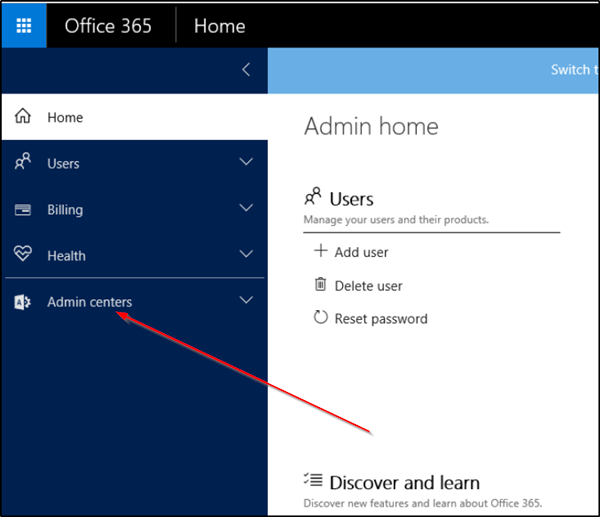Viewport: 600px width, 517px height.
Task: Expand the Health chevron in sidebar
Action: pyautogui.click(x=246, y=254)
